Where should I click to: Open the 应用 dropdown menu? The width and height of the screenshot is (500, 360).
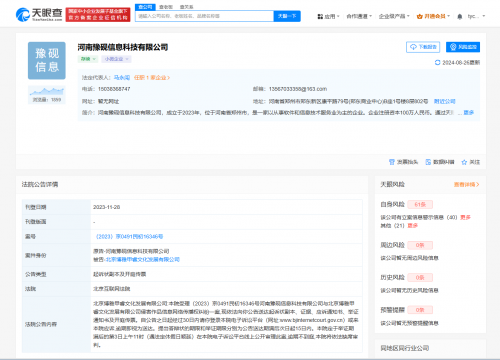[328, 16]
